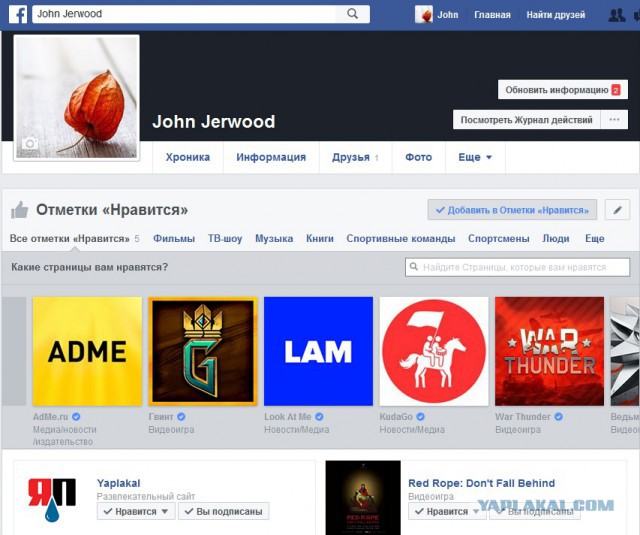Click the verified badge next to Look At Me

click(319, 417)
